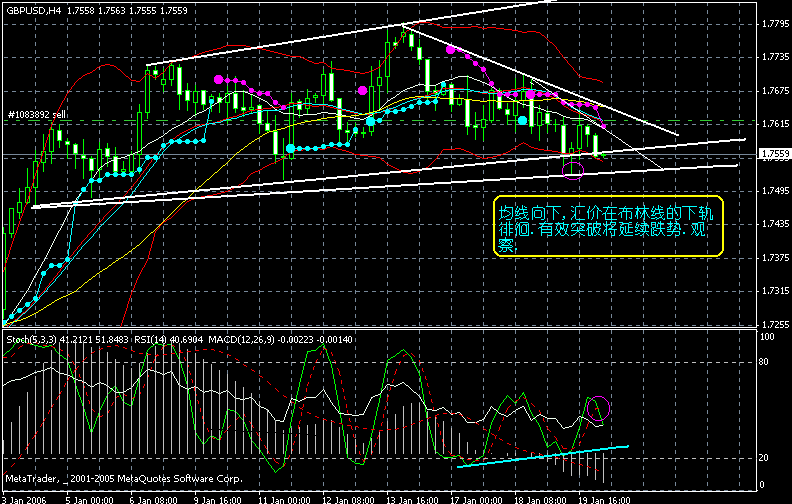
Task: Click the 13 Jan 16:00 time label
Action: click(x=412, y=500)
